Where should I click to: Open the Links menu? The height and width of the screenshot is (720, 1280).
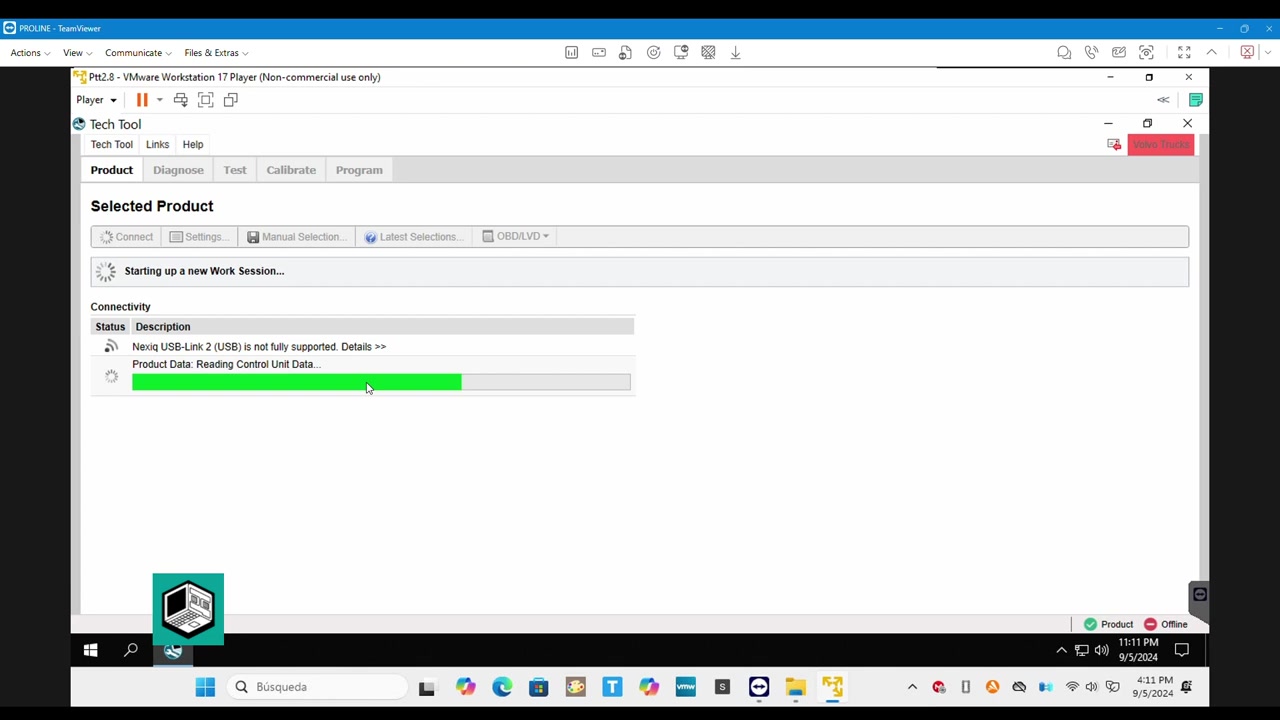[157, 145]
